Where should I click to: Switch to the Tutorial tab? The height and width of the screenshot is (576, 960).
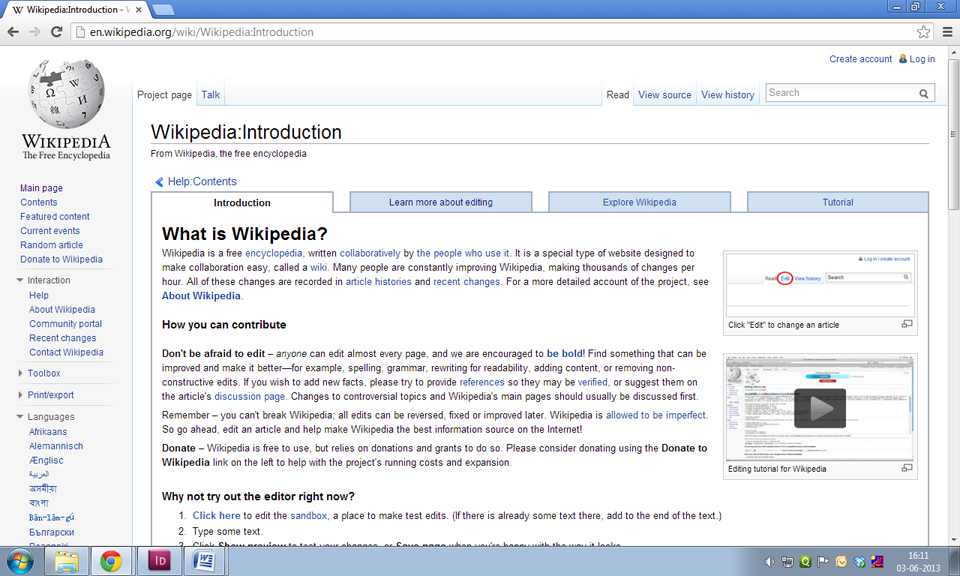pyautogui.click(x=837, y=202)
